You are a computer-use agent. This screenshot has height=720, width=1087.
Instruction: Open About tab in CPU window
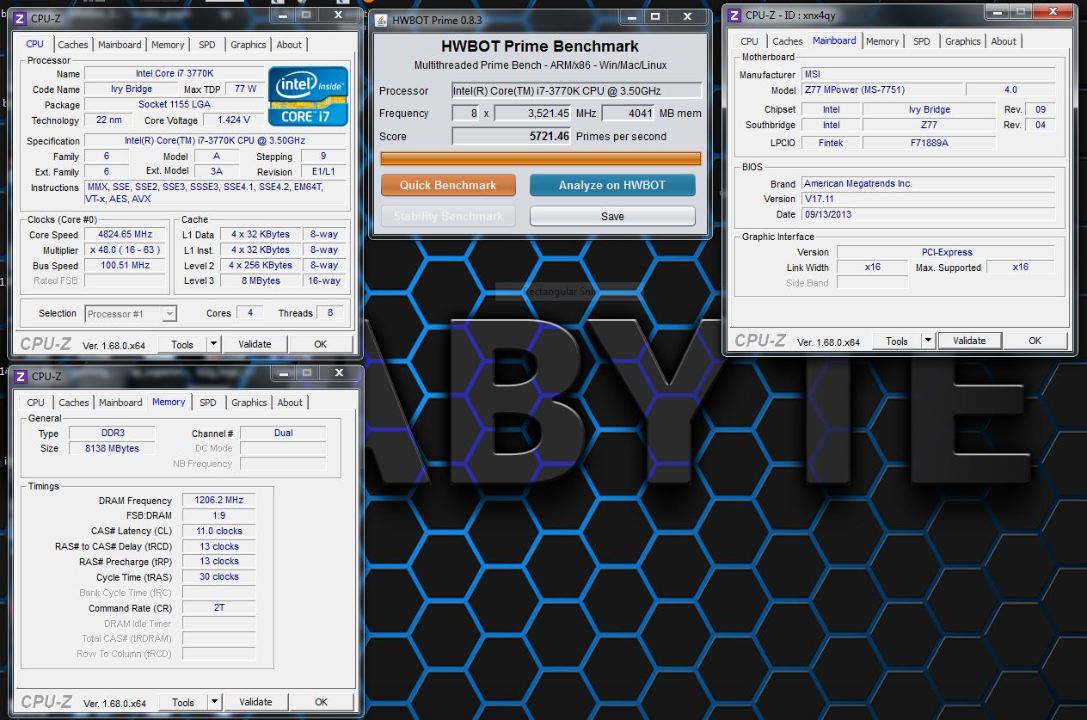pyautogui.click(x=289, y=44)
